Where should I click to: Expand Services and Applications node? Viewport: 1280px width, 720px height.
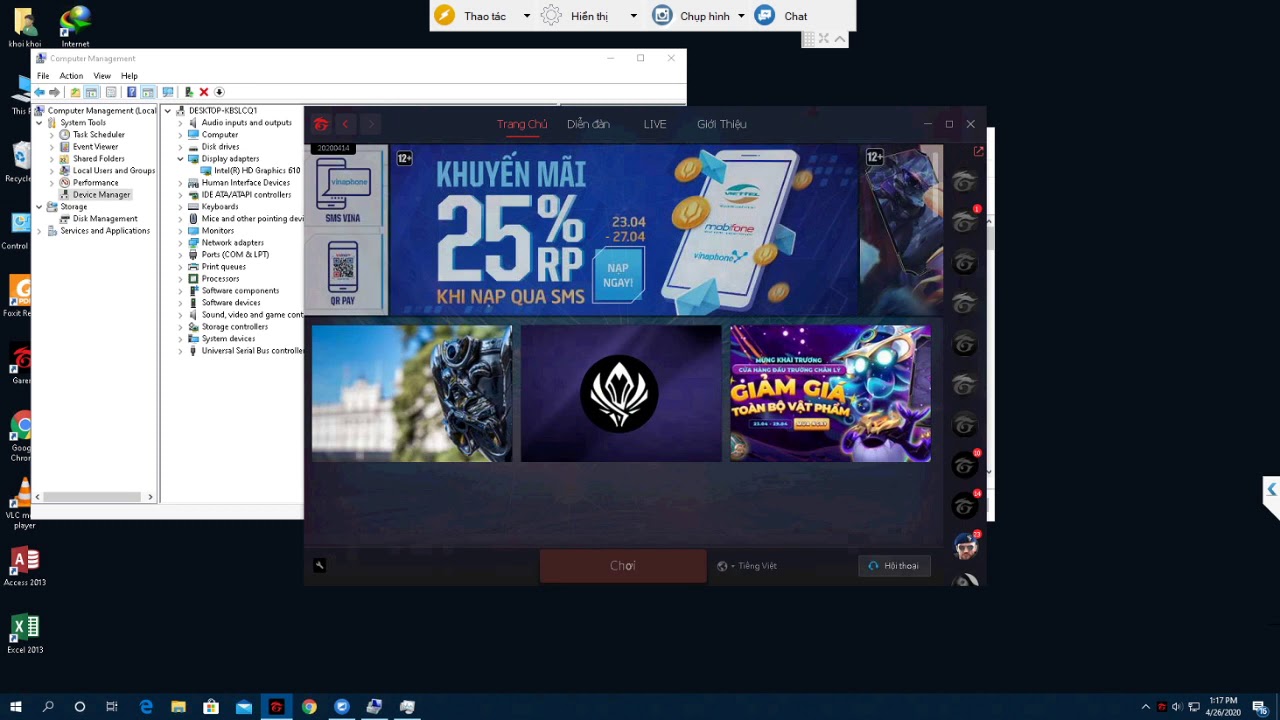[x=40, y=230]
